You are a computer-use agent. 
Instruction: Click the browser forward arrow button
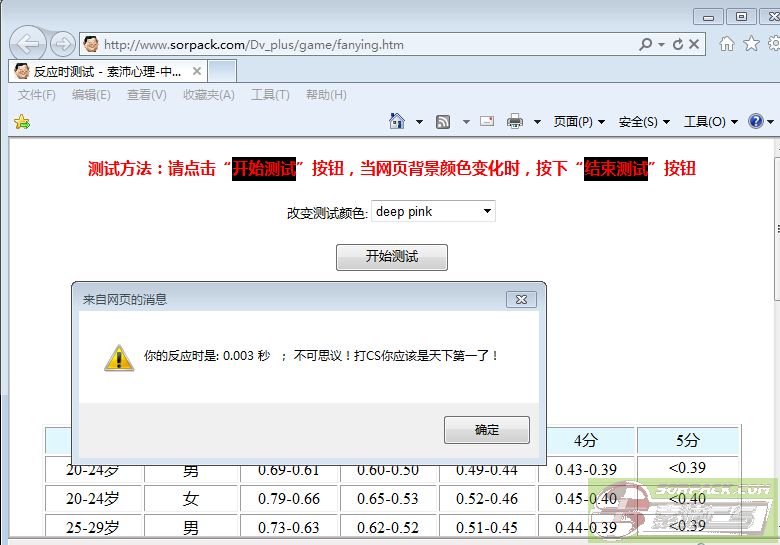(x=62, y=44)
